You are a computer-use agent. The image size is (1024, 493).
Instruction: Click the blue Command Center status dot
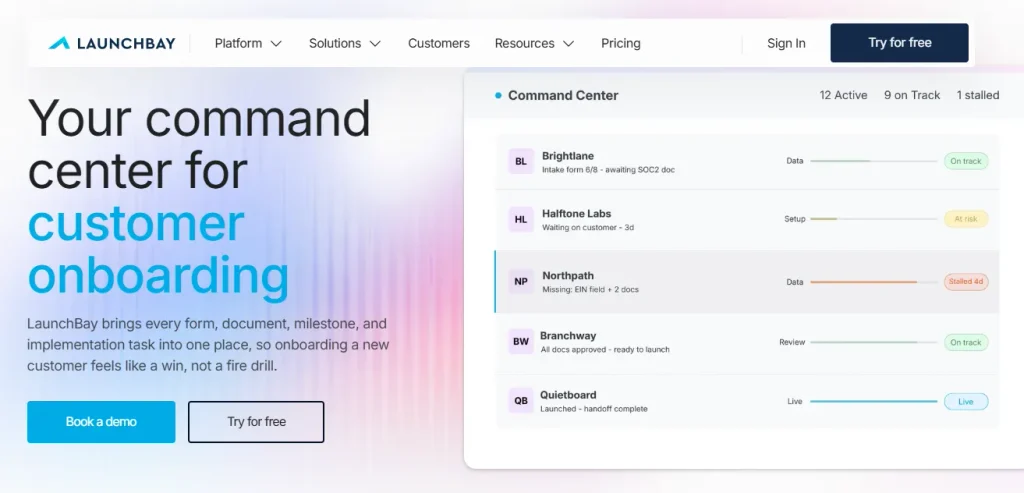(x=498, y=95)
